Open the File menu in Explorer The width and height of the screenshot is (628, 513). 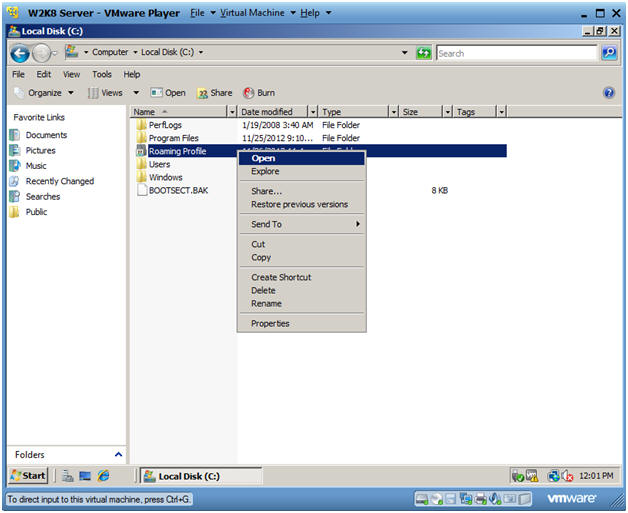(x=18, y=74)
